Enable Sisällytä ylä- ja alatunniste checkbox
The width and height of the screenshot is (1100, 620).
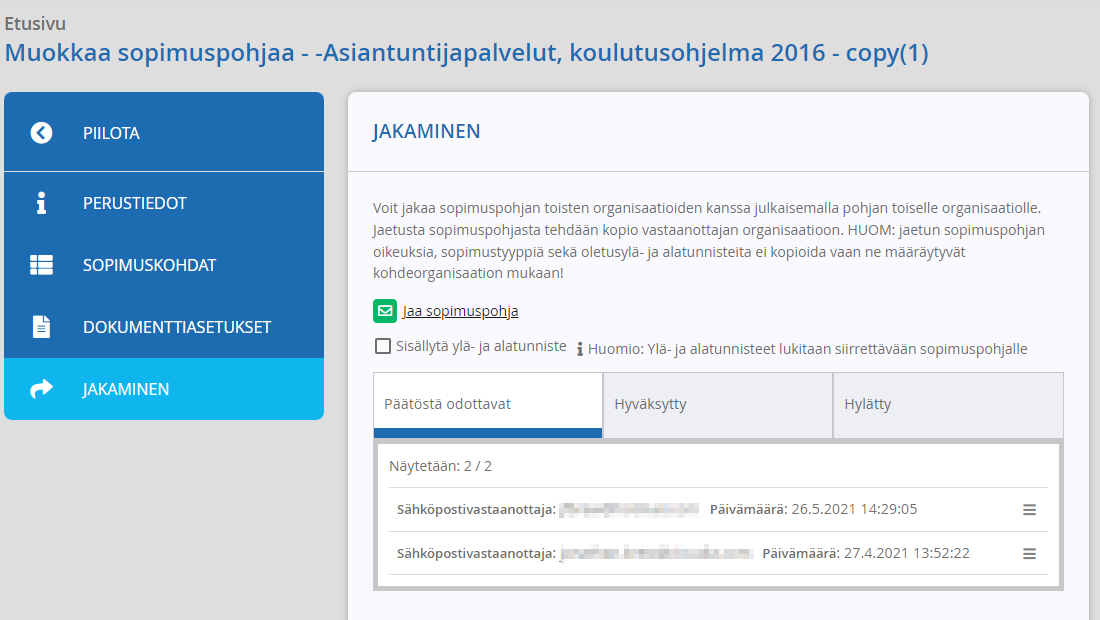click(383, 346)
